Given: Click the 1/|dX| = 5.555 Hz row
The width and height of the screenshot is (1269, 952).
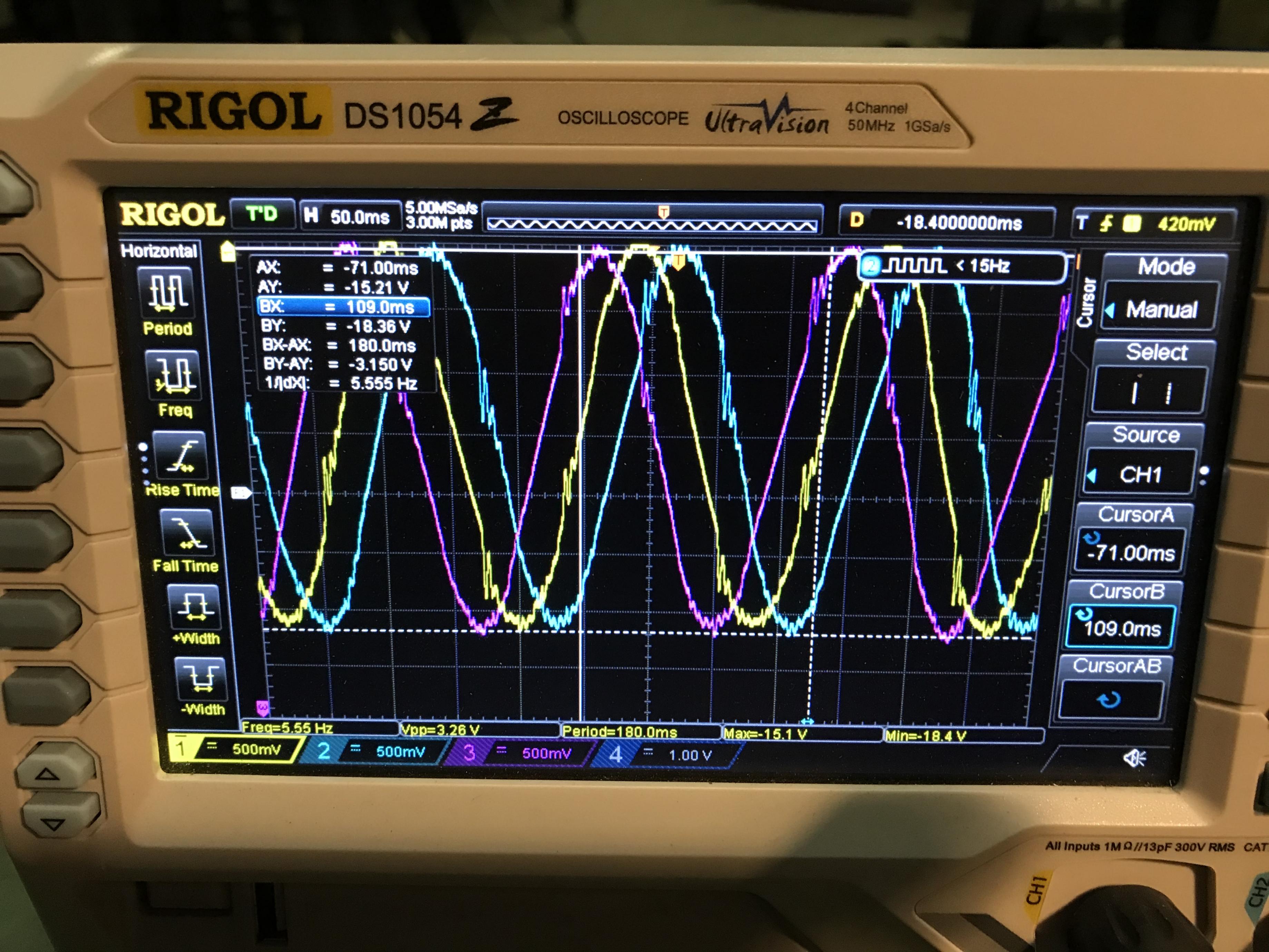Looking at the screenshot, I should [x=341, y=383].
